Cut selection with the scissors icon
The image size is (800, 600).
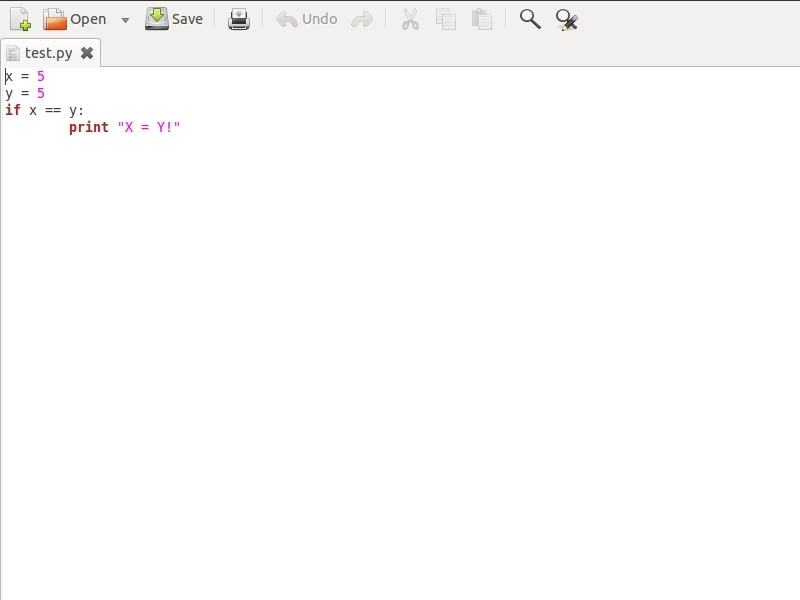pos(410,19)
